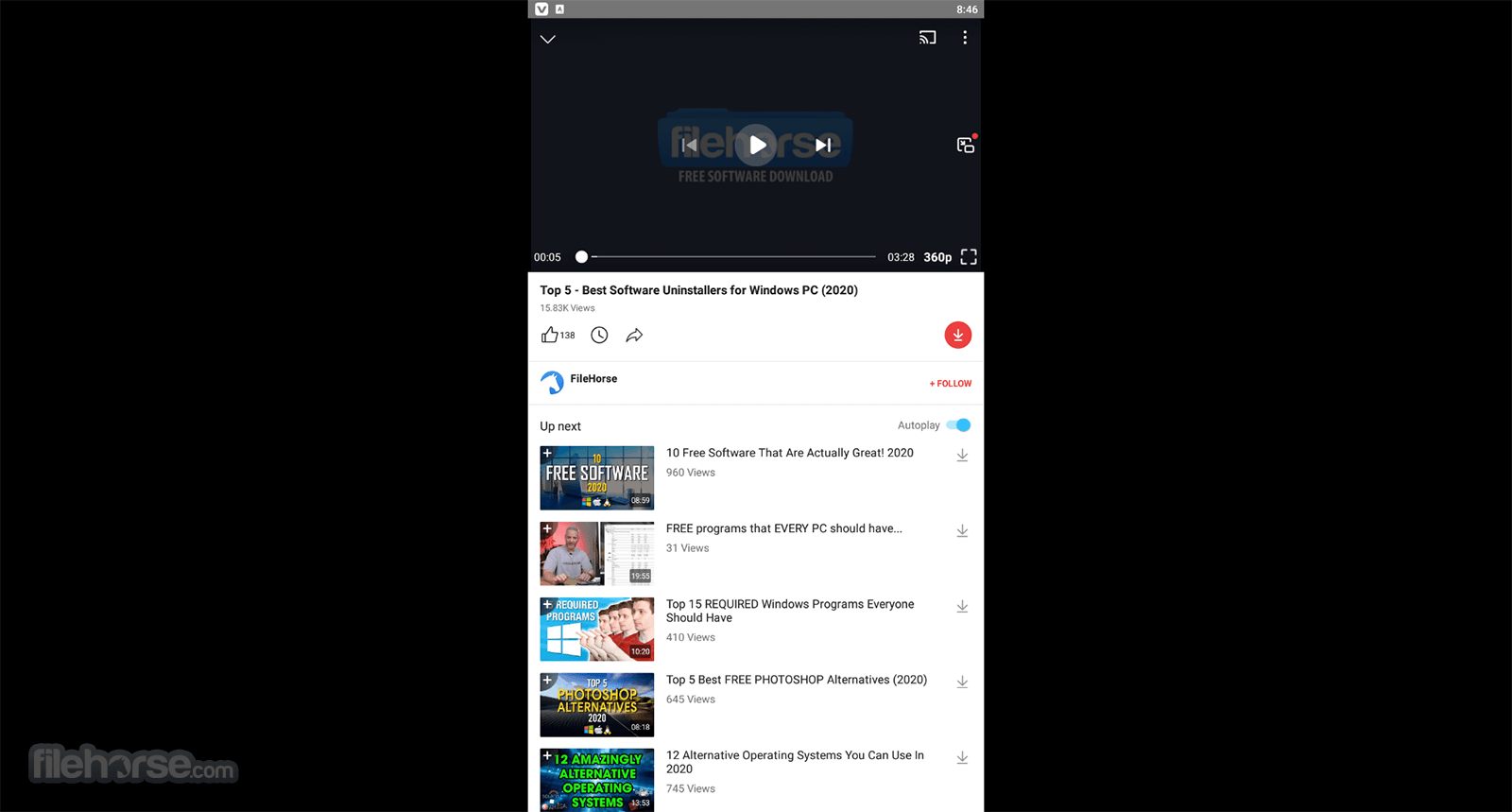Open the REQUIRED Programs video thumbnail

coord(597,630)
